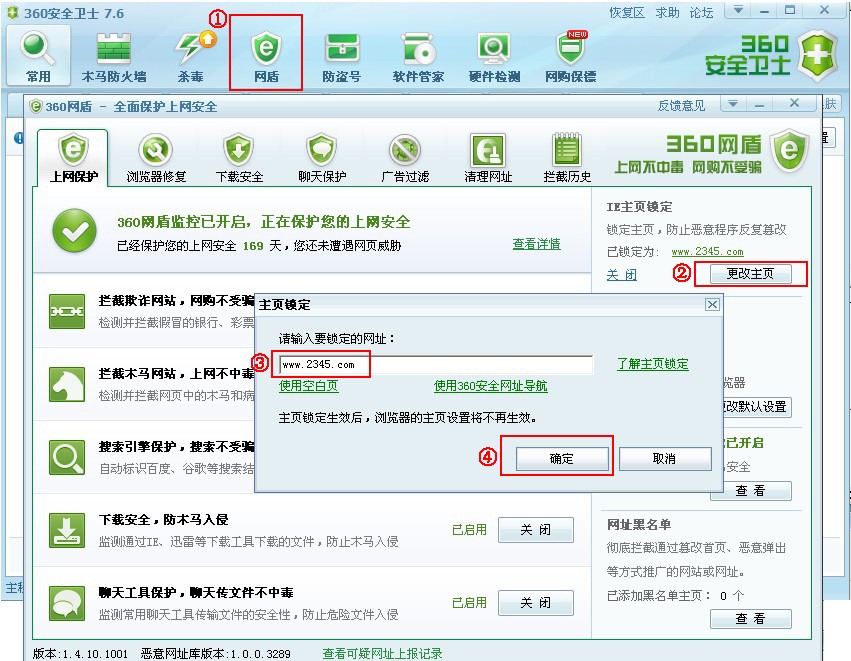The width and height of the screenshot is (851, 661).
Task: Click the 关闭 button in the 聊天工具保护 row
Action: pos(536,602)
